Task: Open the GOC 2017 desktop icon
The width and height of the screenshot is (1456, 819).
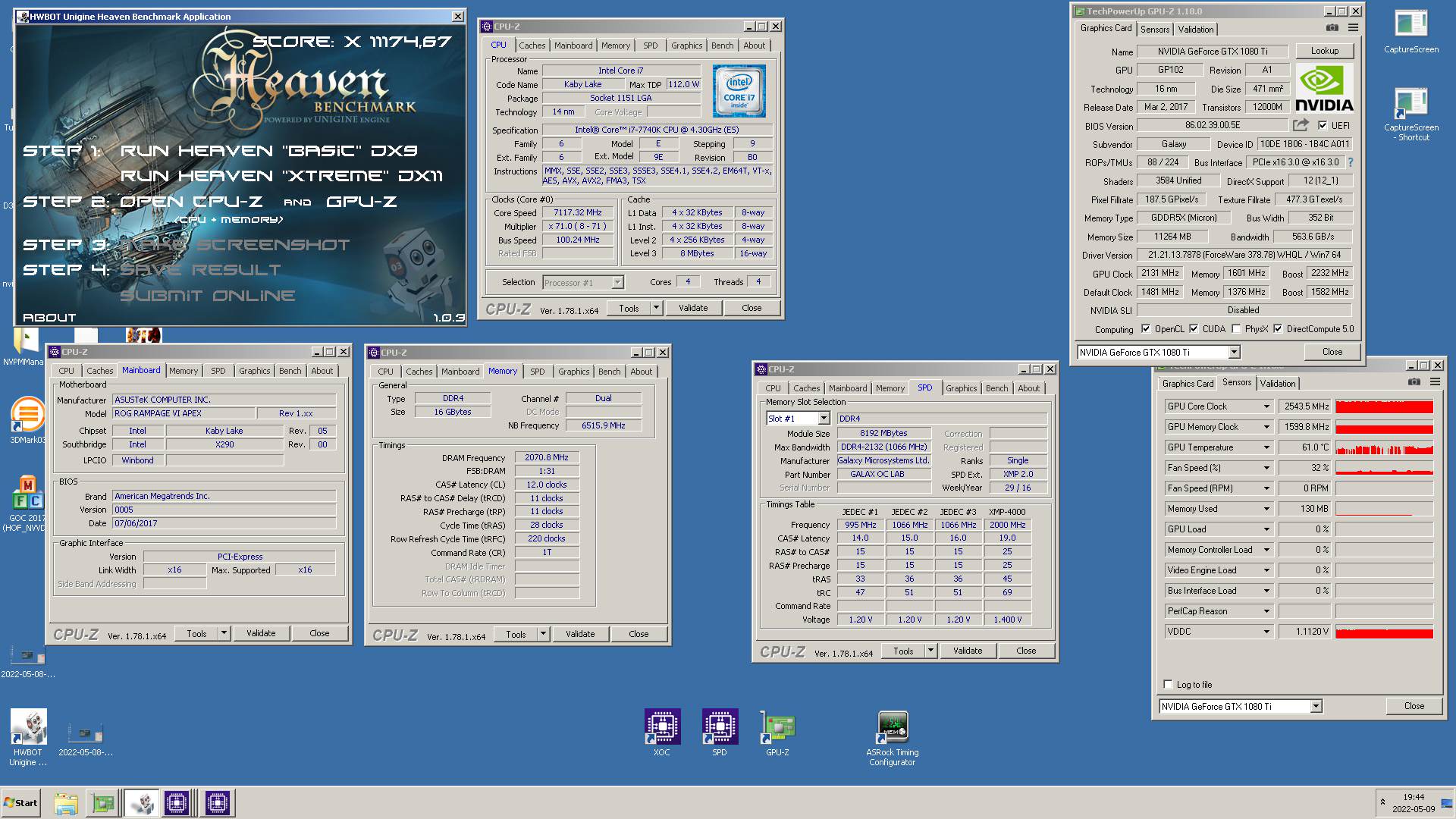Action: tap(28, 504)
